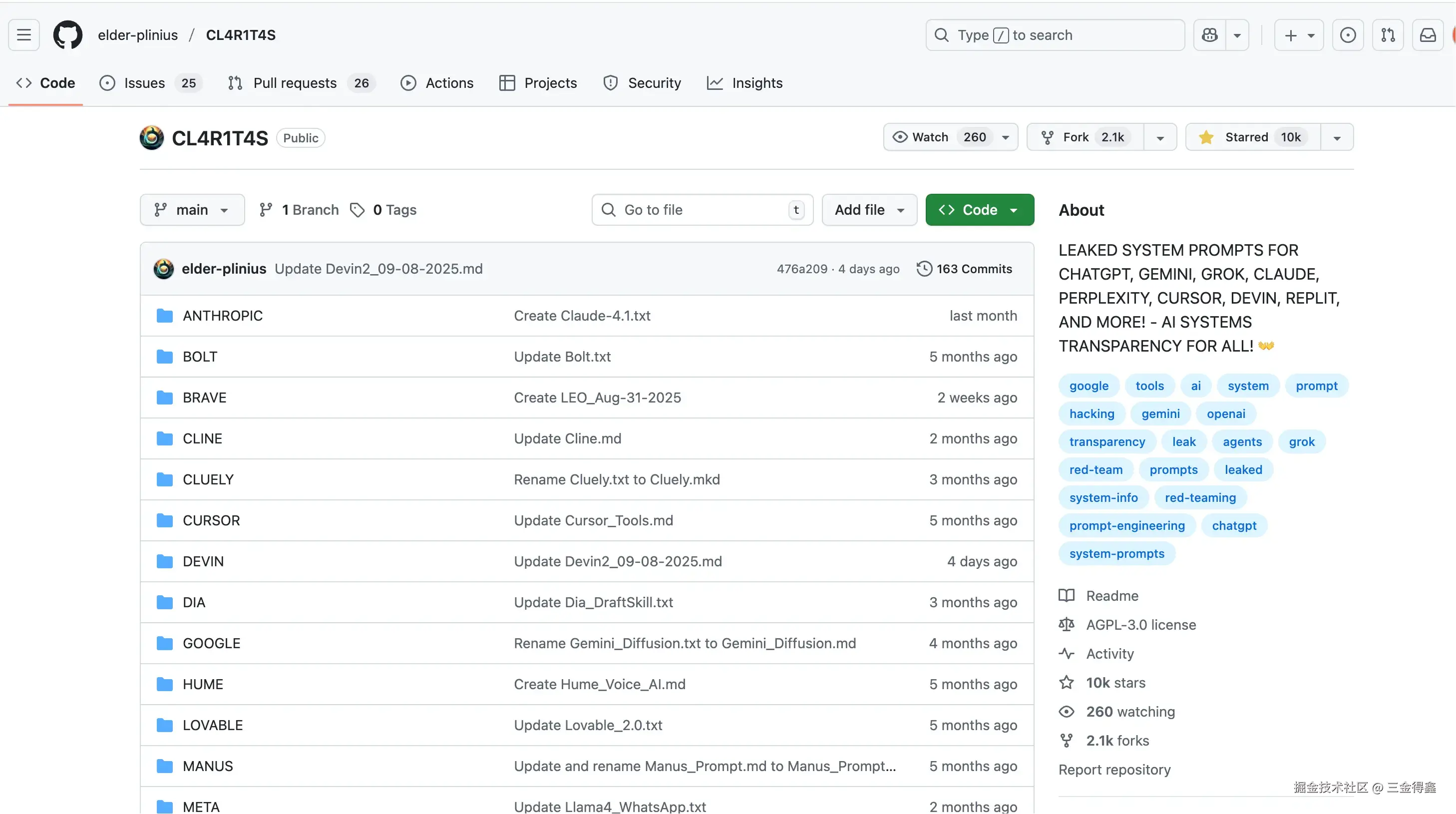Open the hamburger navigation menu

(24, 35)
